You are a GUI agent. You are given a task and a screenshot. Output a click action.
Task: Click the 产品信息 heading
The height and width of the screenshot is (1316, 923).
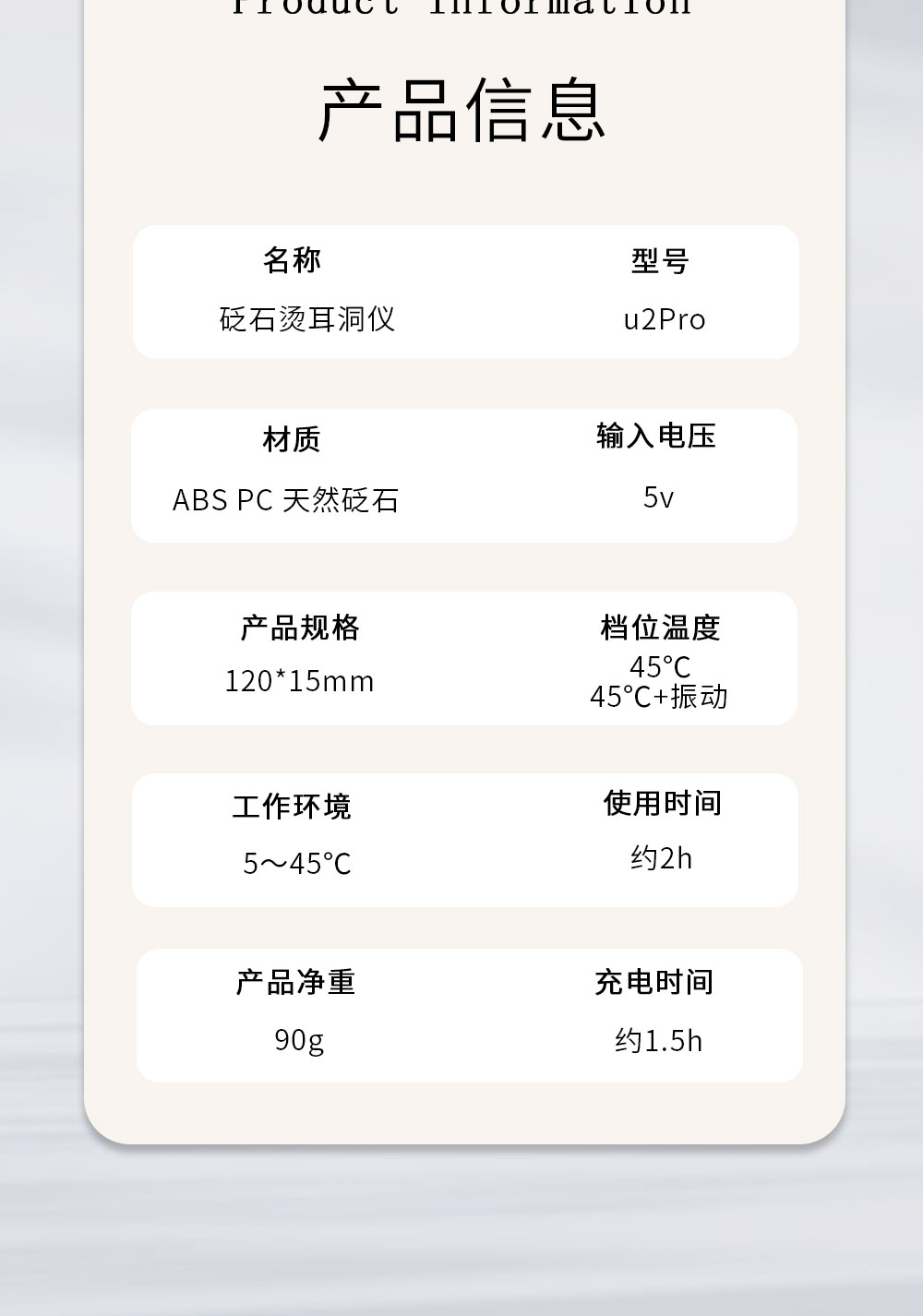click(461, 111)
